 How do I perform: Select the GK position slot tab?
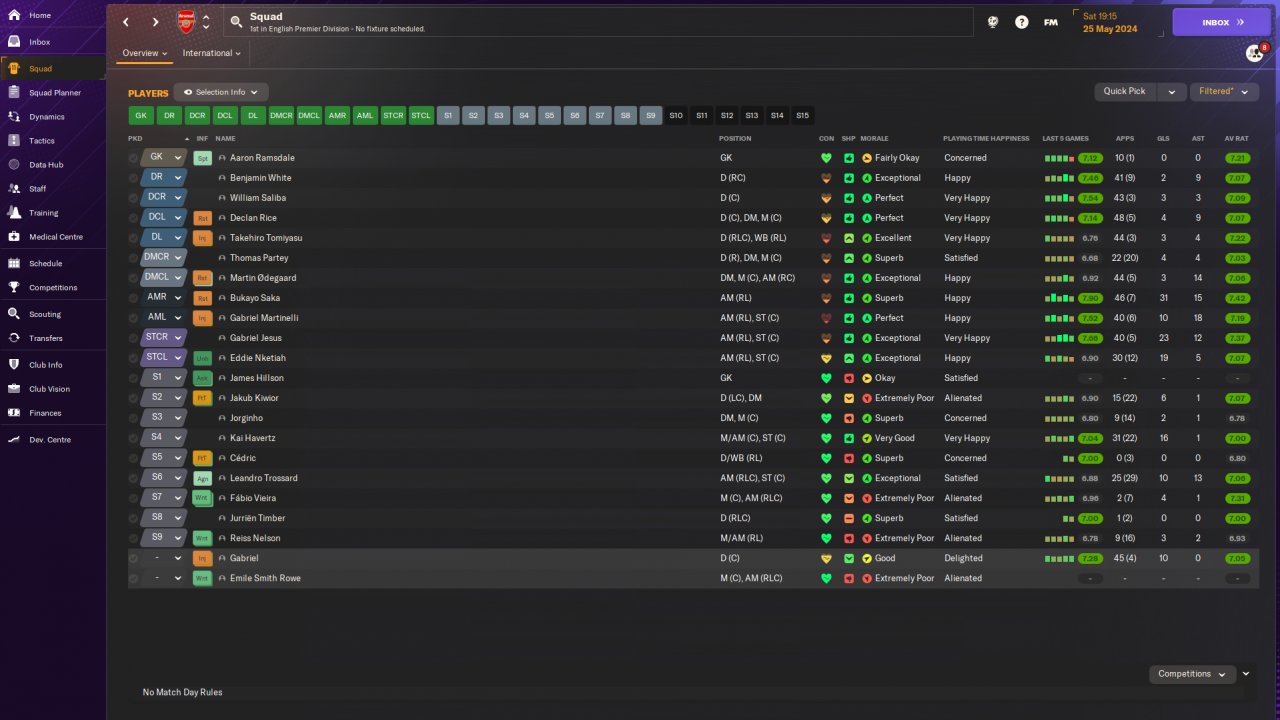pyautogui.click(x=141, y=116)
